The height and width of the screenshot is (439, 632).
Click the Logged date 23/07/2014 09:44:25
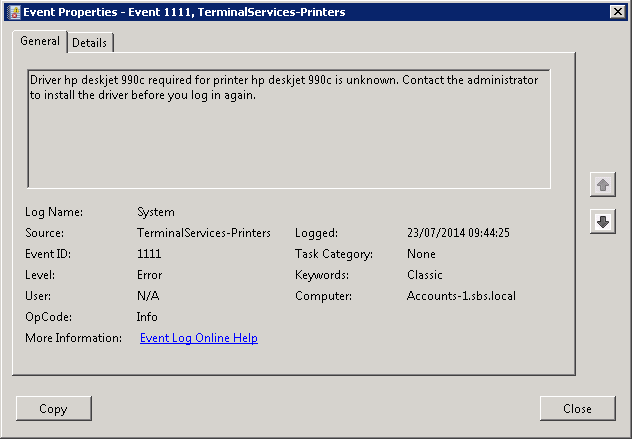pyautogui.click(x=458, y=233)
